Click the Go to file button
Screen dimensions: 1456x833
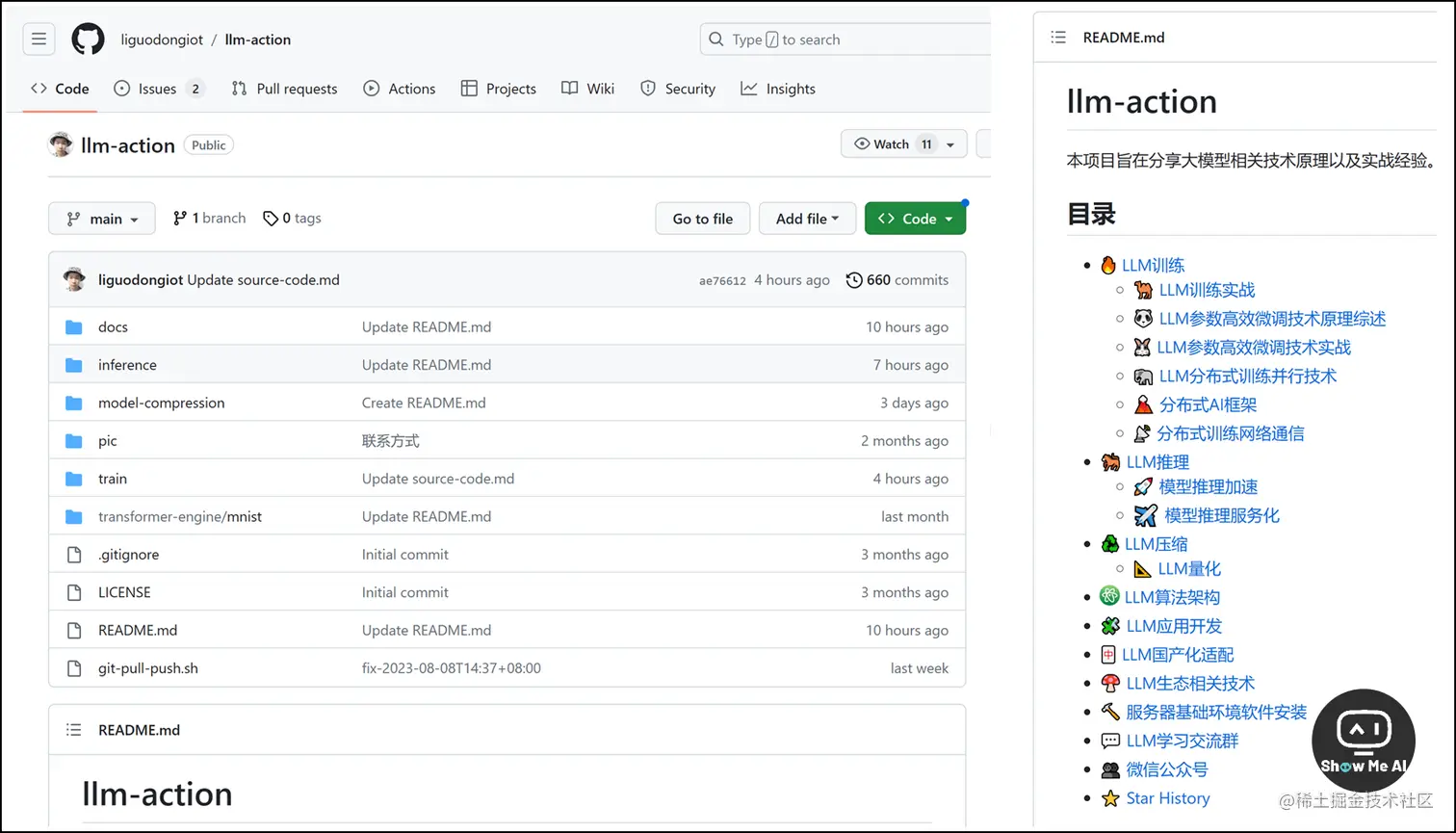[703, 219]
